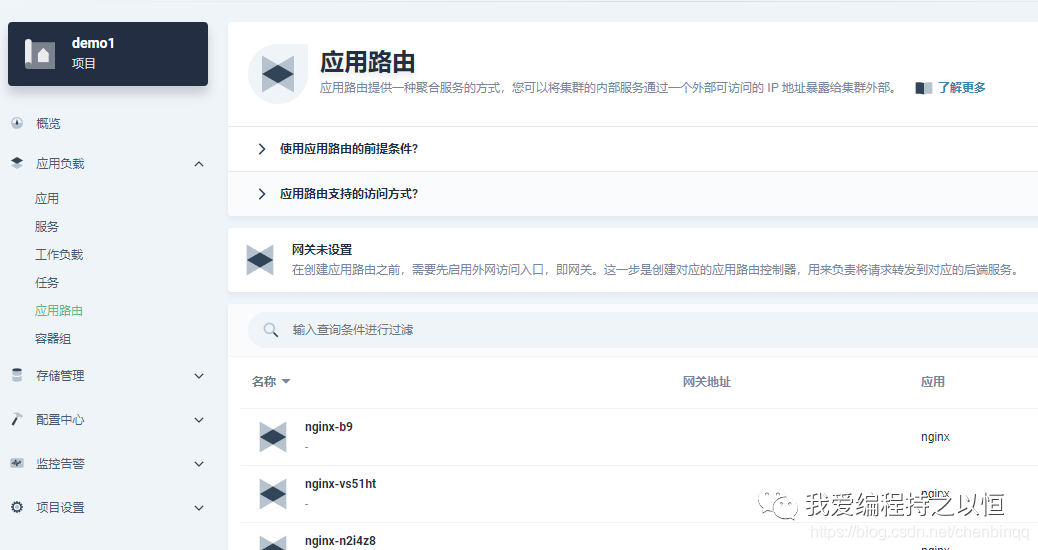Open the demo1 project icon
Viewport: 1038px width, 550px height.
tap(39, 54)
